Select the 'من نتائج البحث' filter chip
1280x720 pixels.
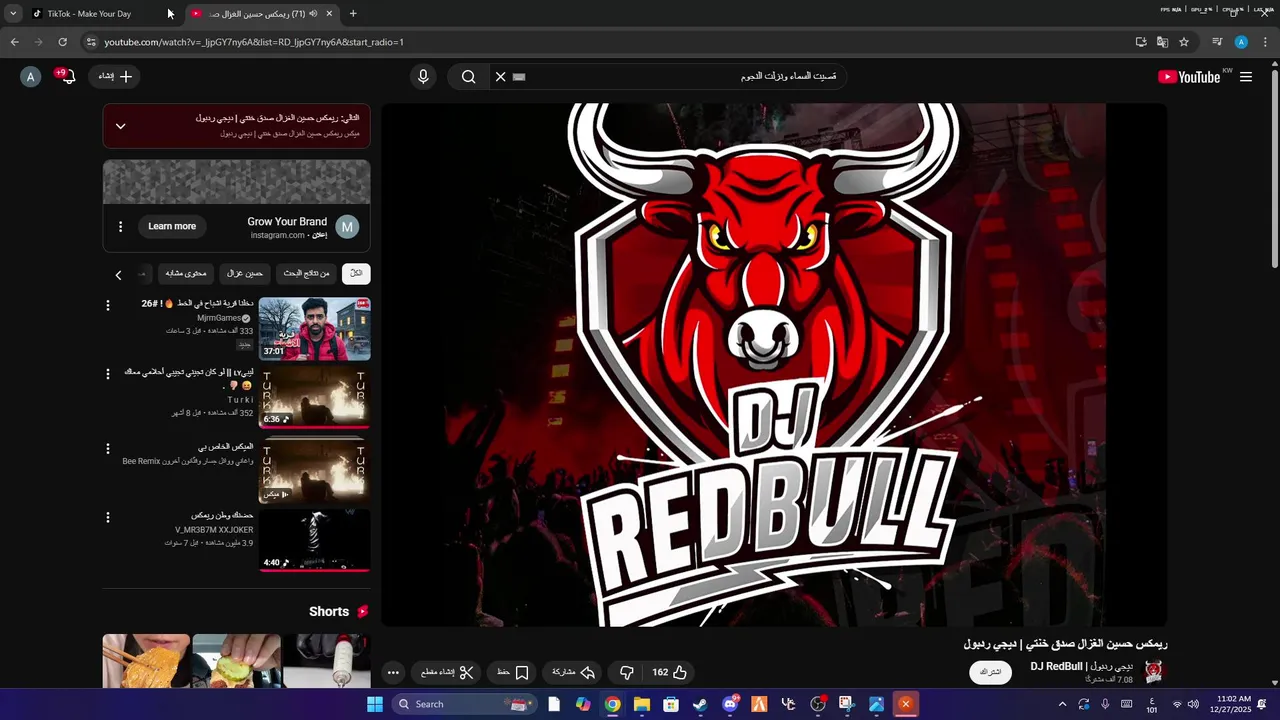coord(306,274)
